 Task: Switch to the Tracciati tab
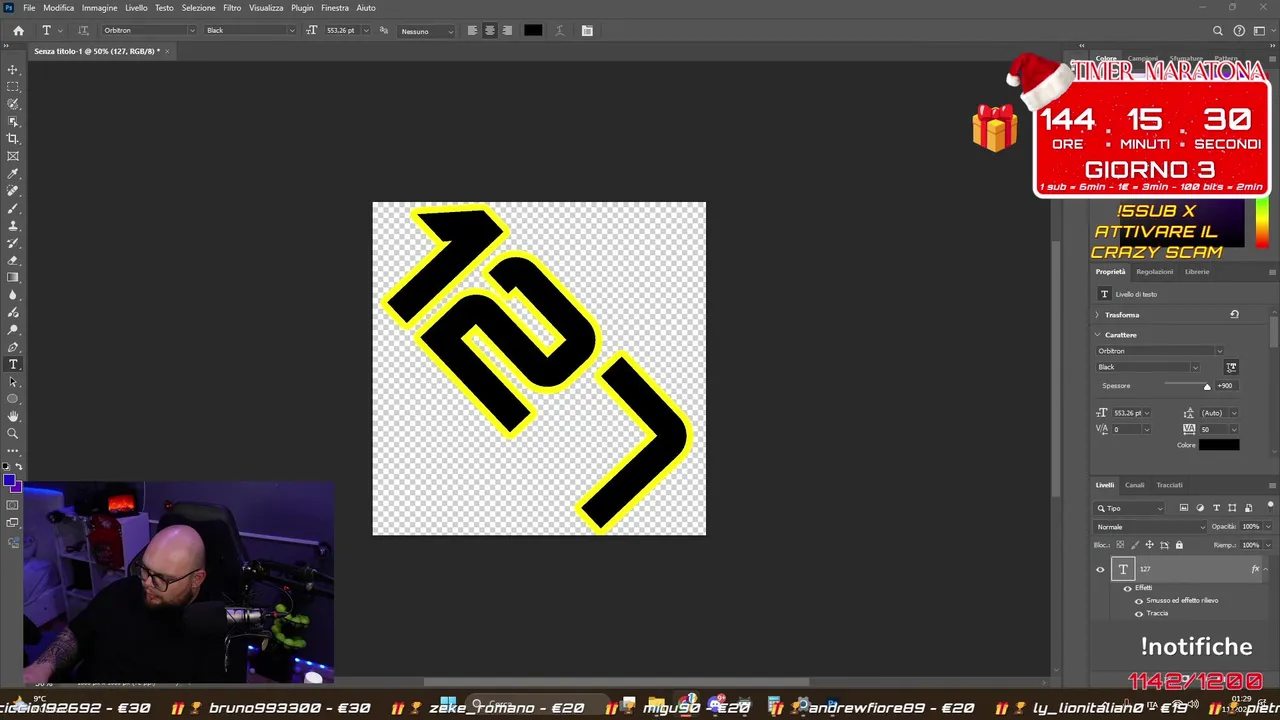(1169, 485)
